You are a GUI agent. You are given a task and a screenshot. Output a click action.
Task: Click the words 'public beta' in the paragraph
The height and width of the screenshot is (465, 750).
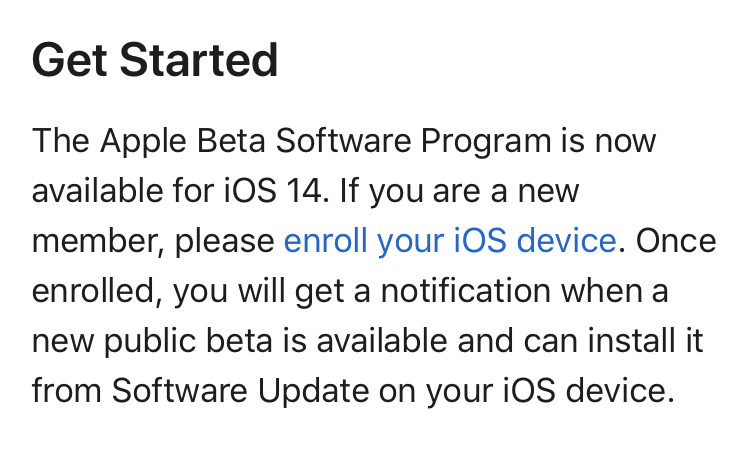tap(188, 342)
